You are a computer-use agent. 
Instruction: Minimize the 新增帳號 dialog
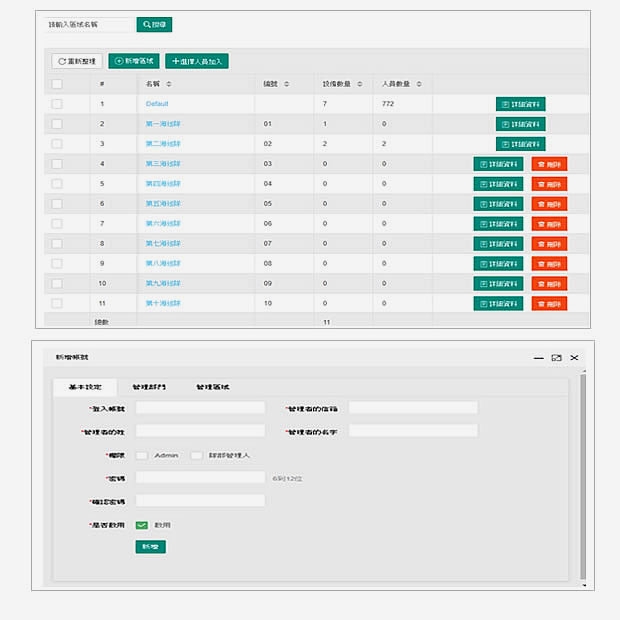(x=539, y=358)
